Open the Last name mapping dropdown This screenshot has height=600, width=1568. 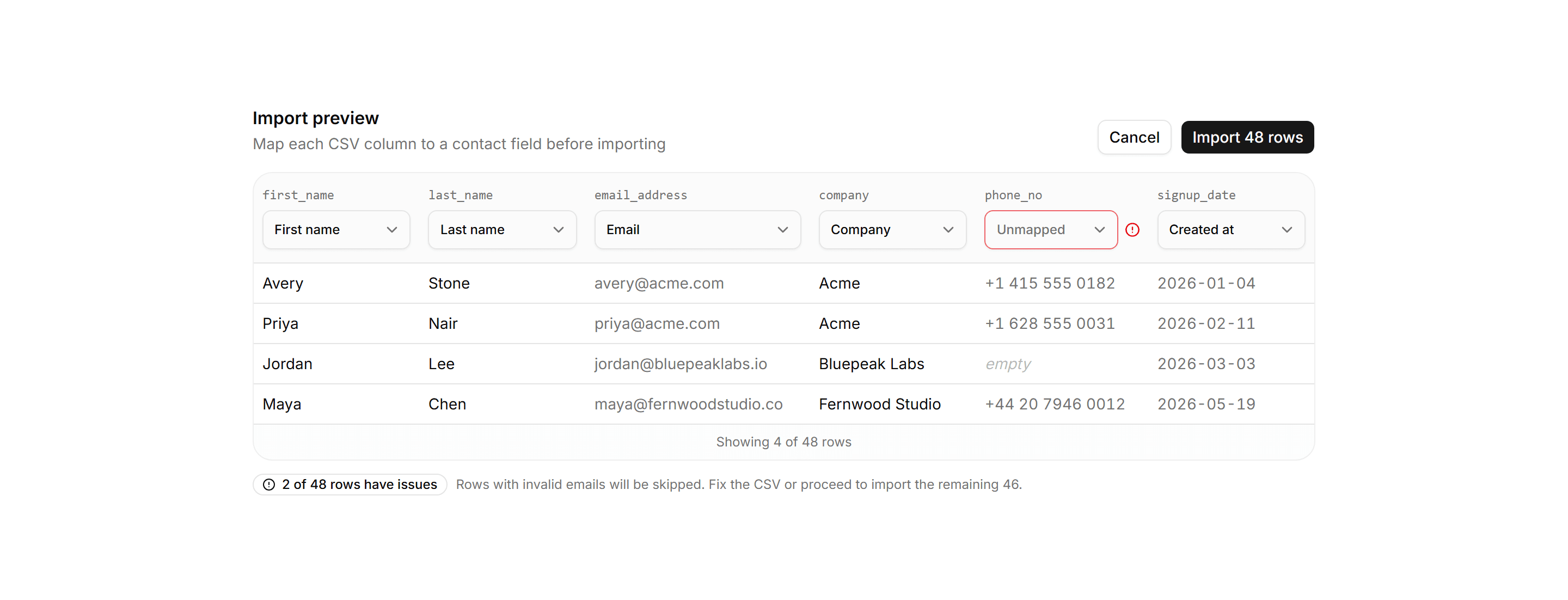click(x=502, y=230)
